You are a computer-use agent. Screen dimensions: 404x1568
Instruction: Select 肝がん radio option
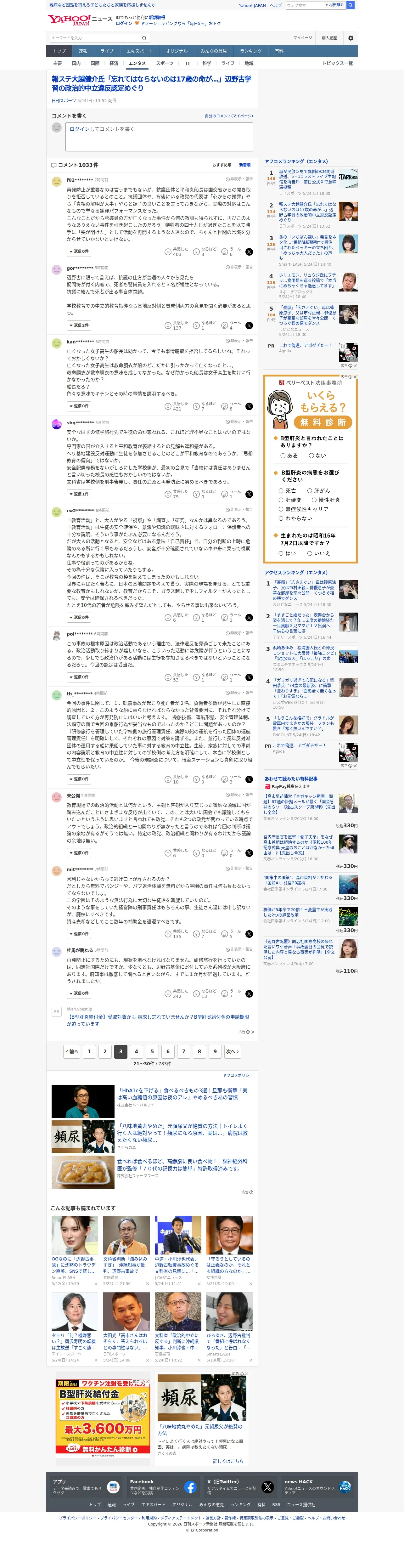[x=310, y=490]
